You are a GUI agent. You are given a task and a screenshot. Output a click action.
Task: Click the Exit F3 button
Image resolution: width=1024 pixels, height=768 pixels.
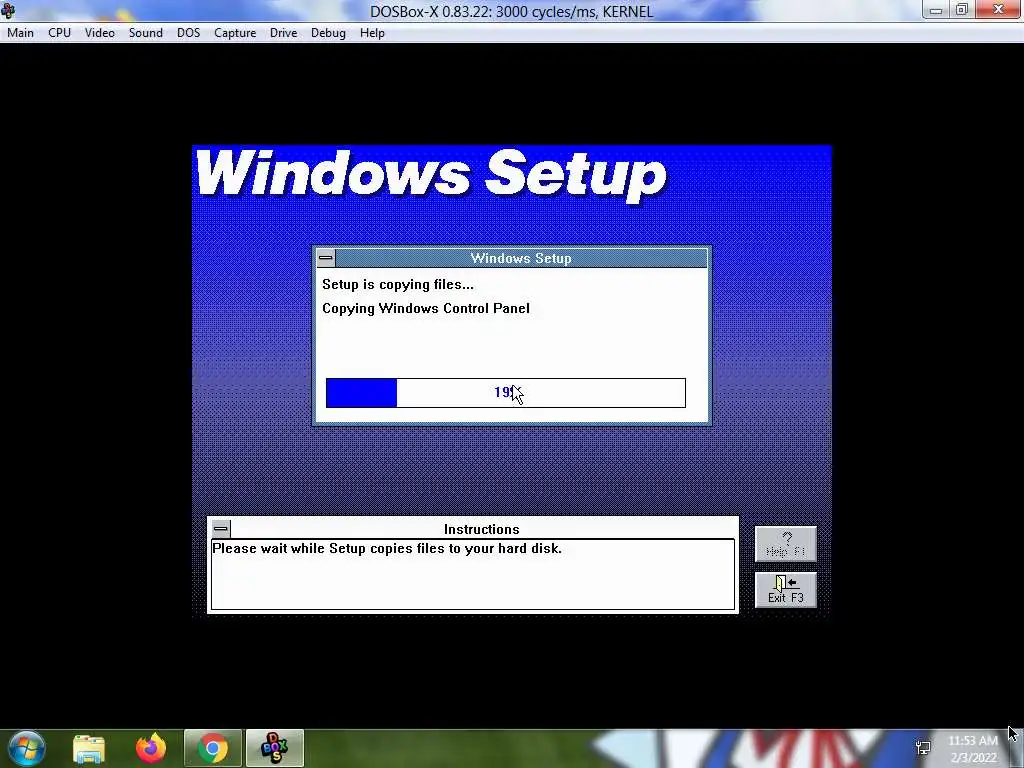pyautogui.click(x=786, y=590)
